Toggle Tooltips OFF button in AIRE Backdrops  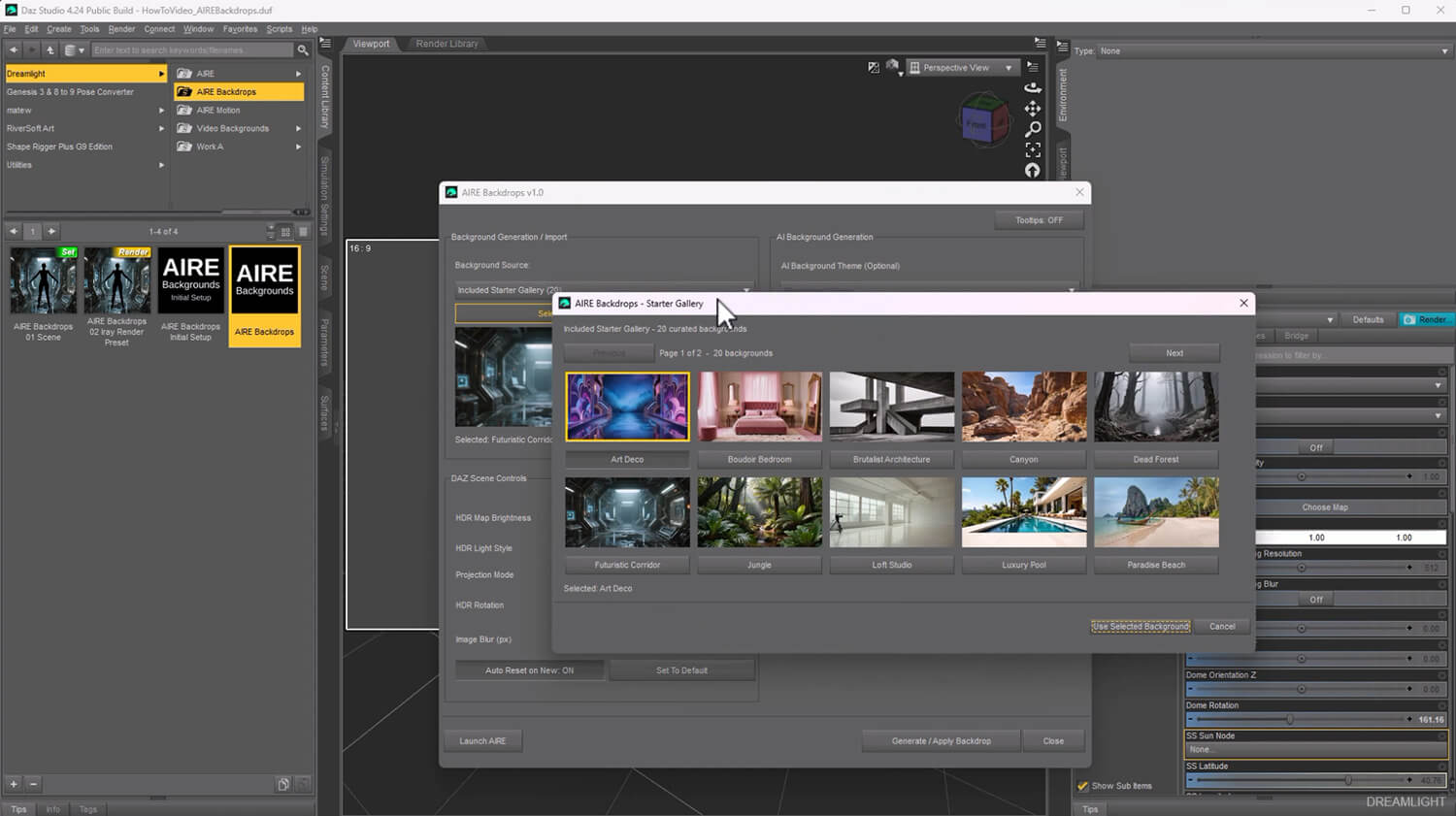(x=1039, y=220)
